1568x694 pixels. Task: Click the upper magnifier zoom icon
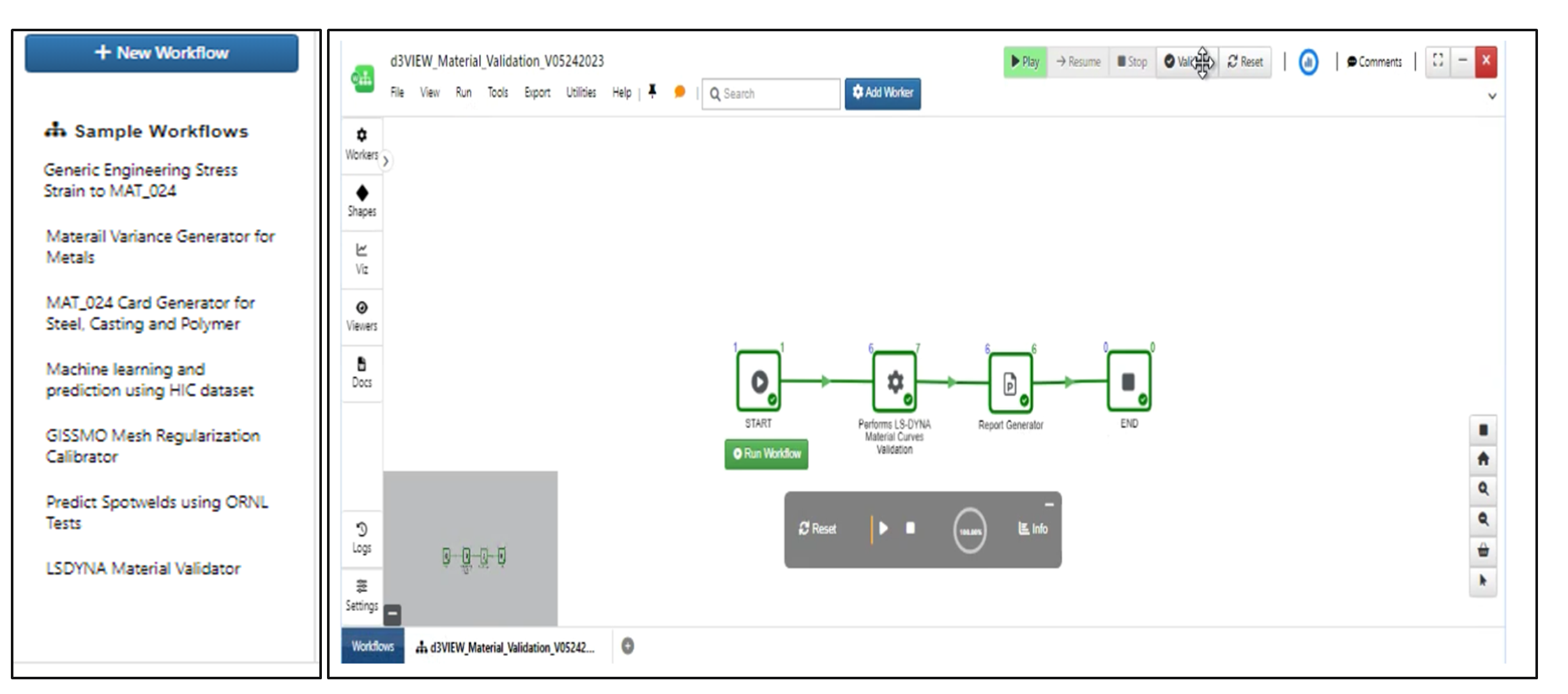(1483, 489)
